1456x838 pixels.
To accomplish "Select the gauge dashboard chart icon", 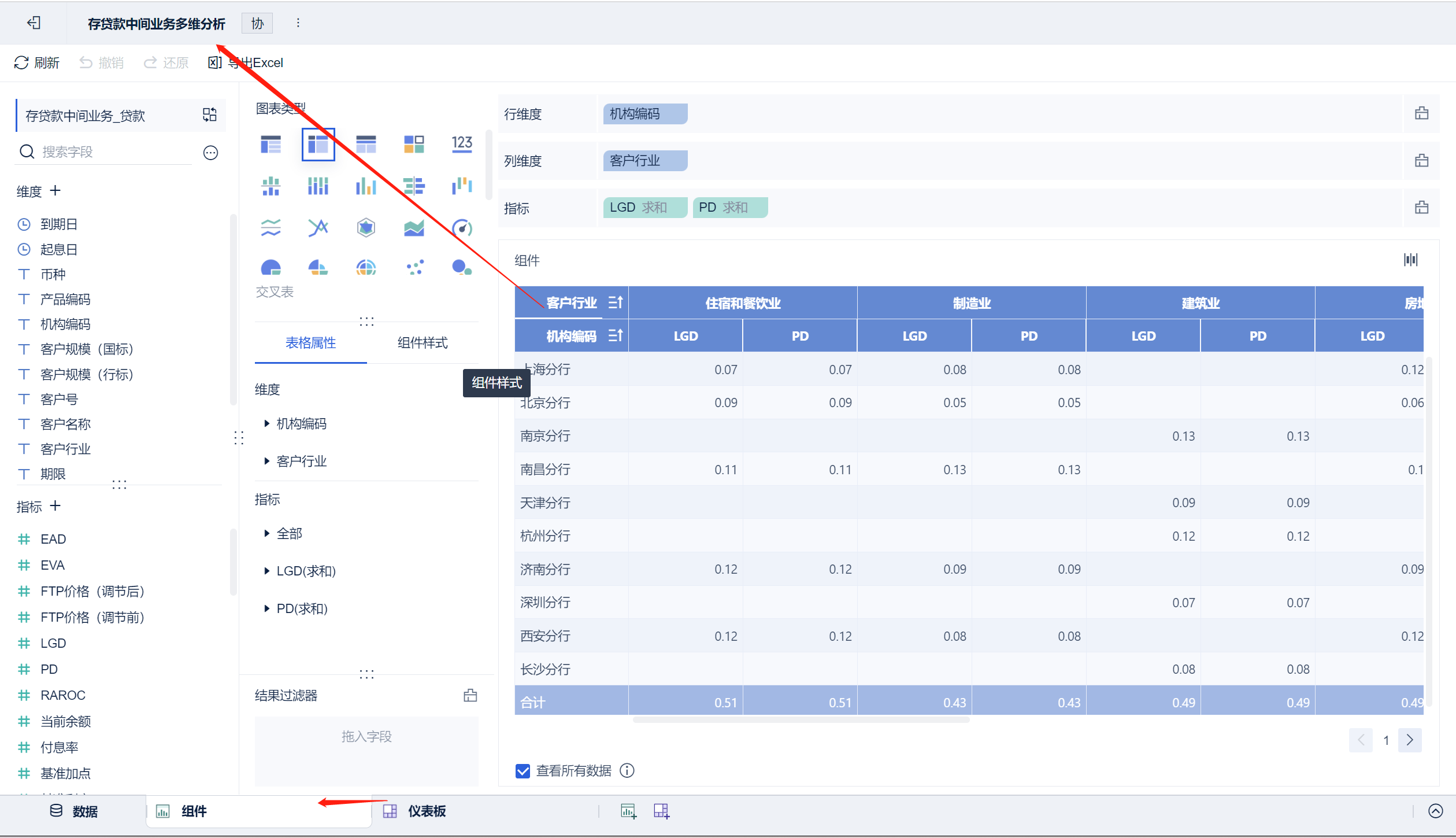I will pos(461,228).
